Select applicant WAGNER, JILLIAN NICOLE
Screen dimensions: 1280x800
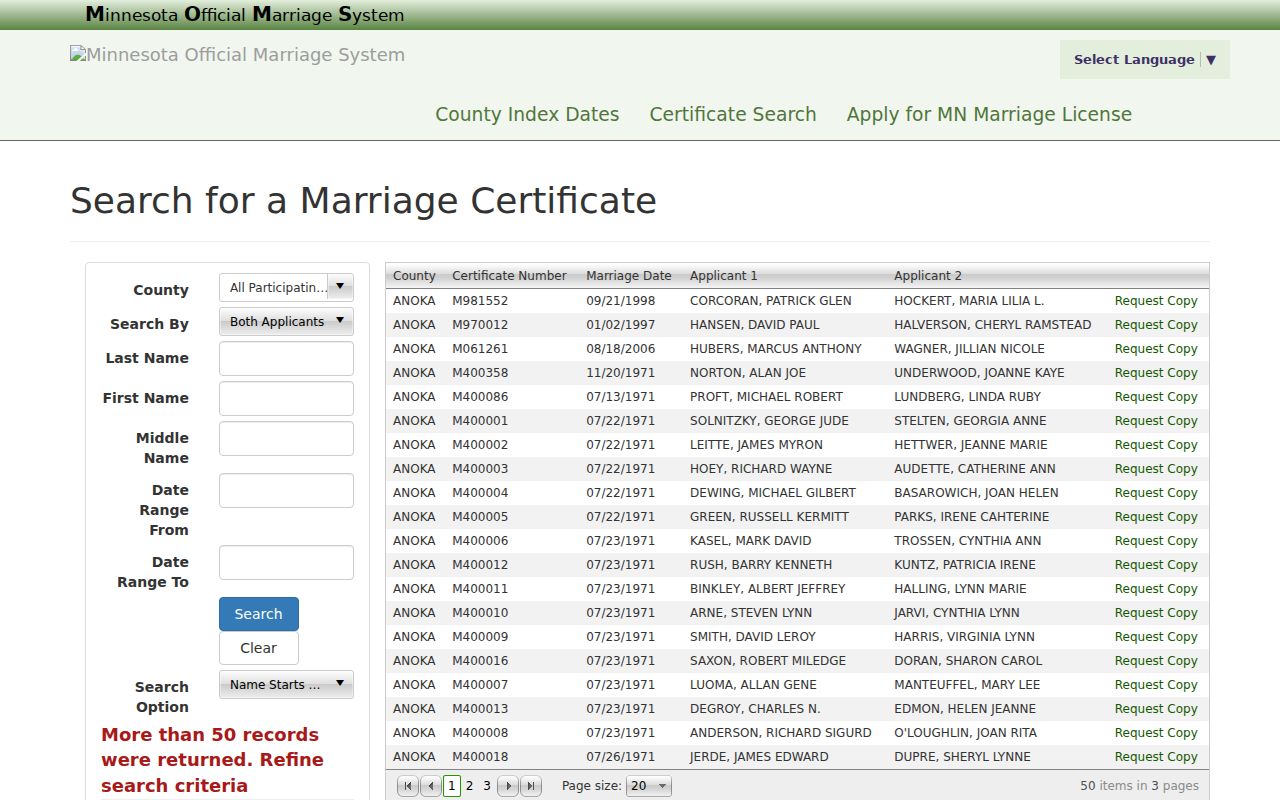[969, 349]
